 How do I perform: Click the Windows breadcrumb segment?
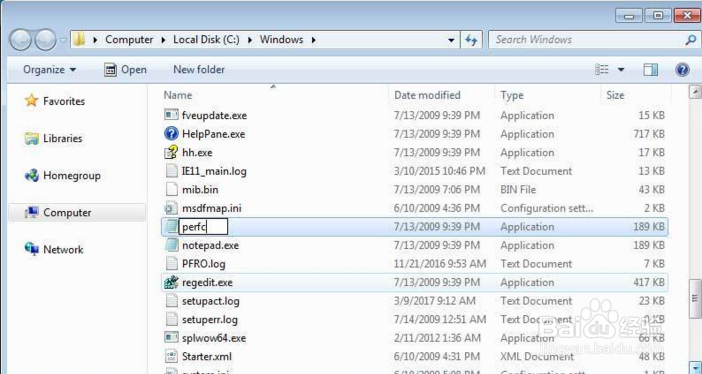(281, 39)
